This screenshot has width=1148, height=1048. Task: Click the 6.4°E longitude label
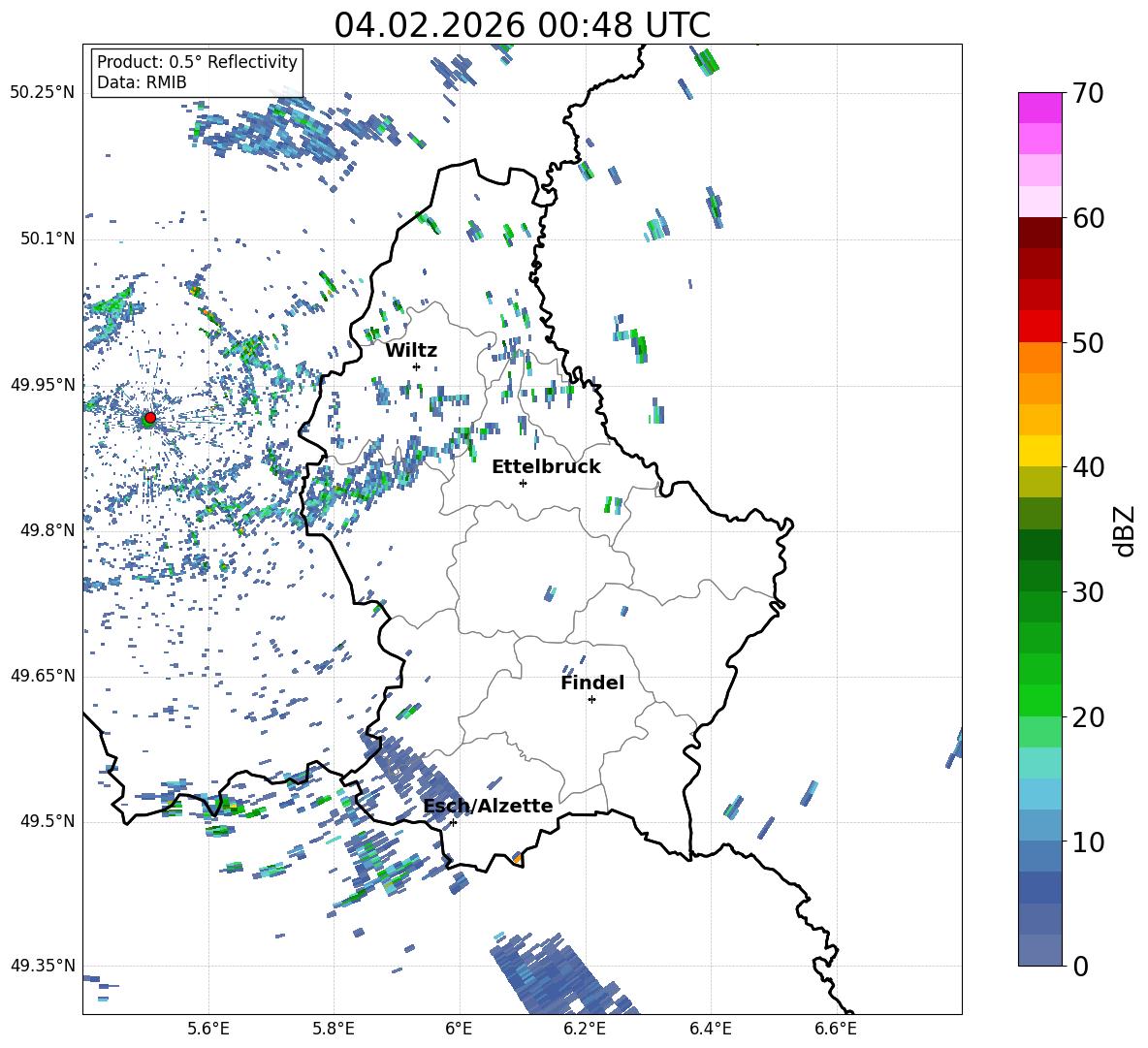coord(710,1029)
